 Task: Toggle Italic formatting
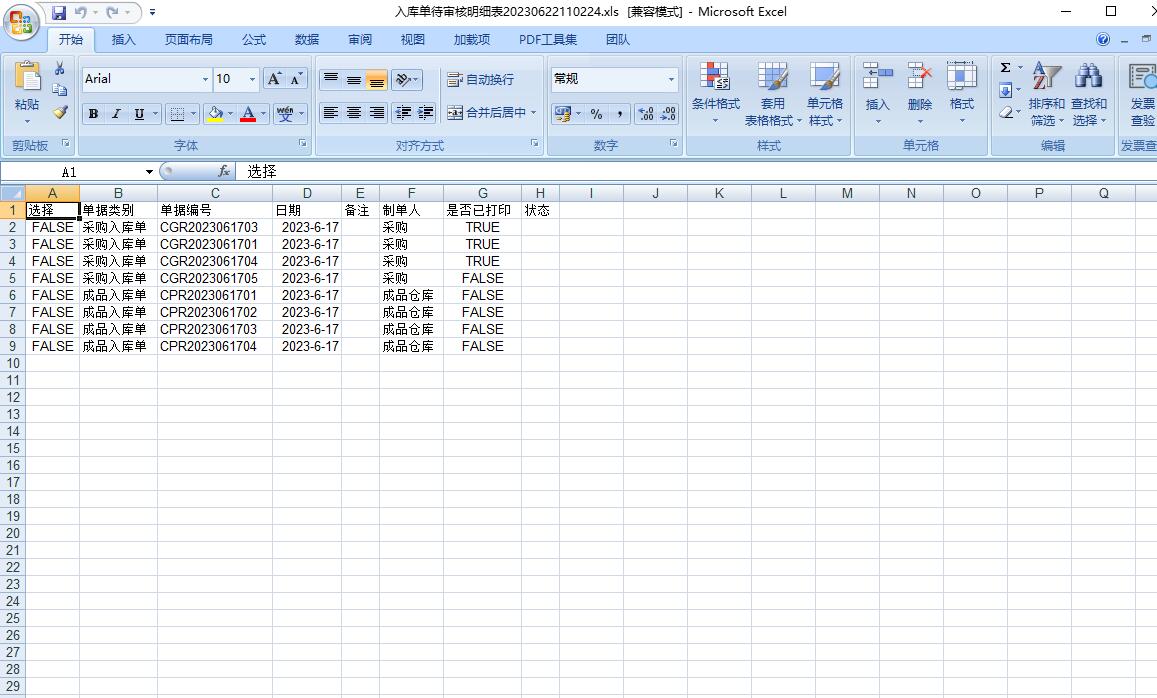pyautogui.click(x=116, y=114)
